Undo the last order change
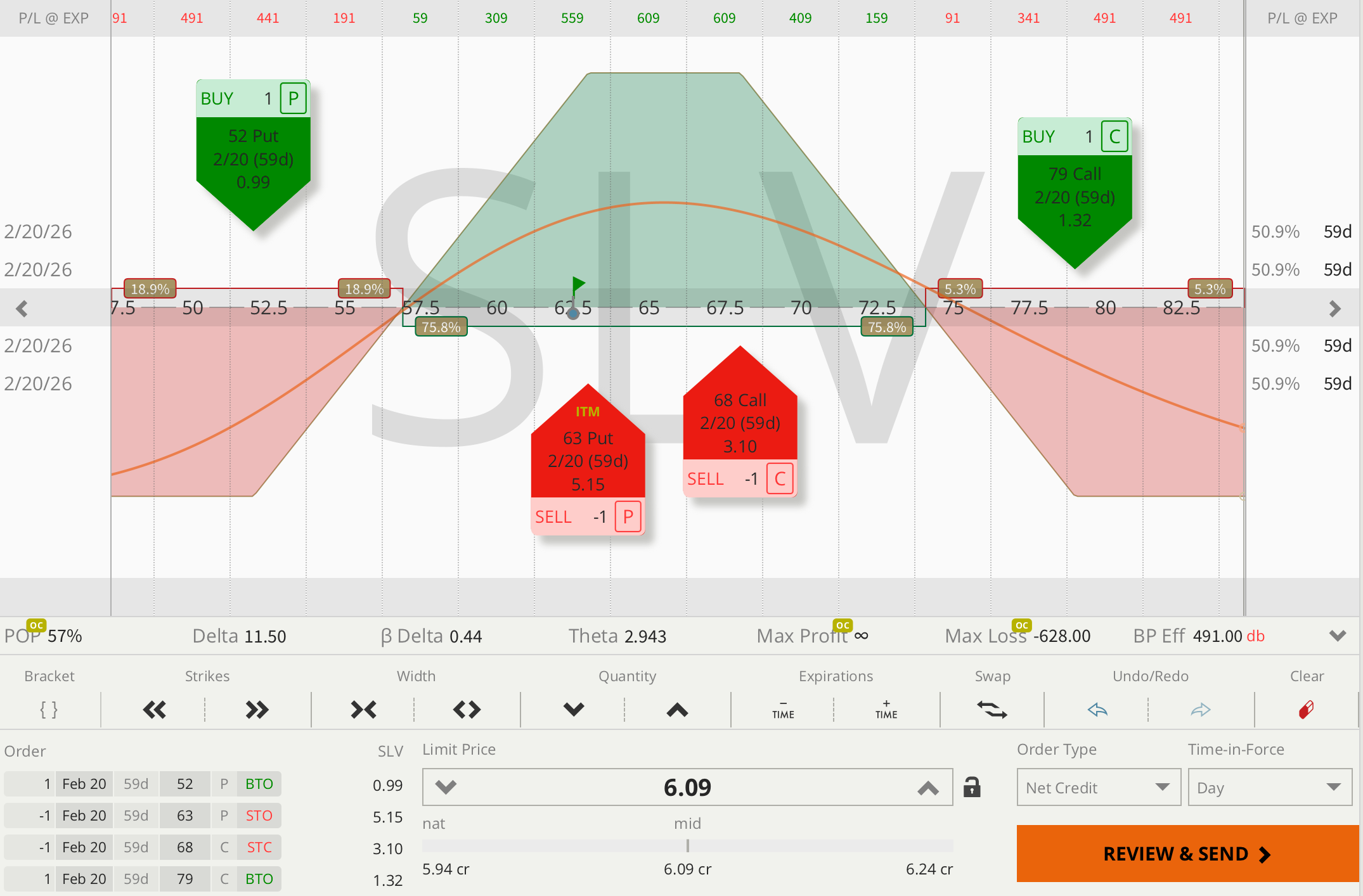The width and height of the screenshot is (1363, 896). coord(1097,710)
